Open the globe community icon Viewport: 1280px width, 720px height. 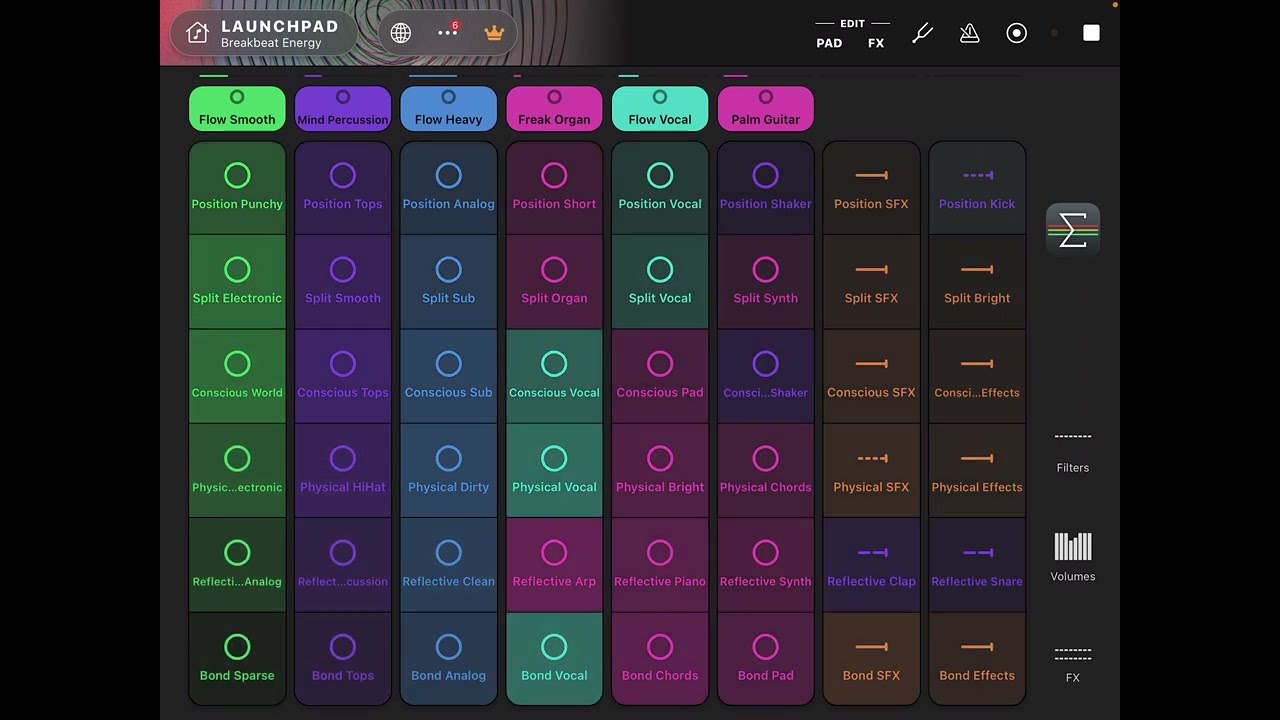(x=401, y=33)
